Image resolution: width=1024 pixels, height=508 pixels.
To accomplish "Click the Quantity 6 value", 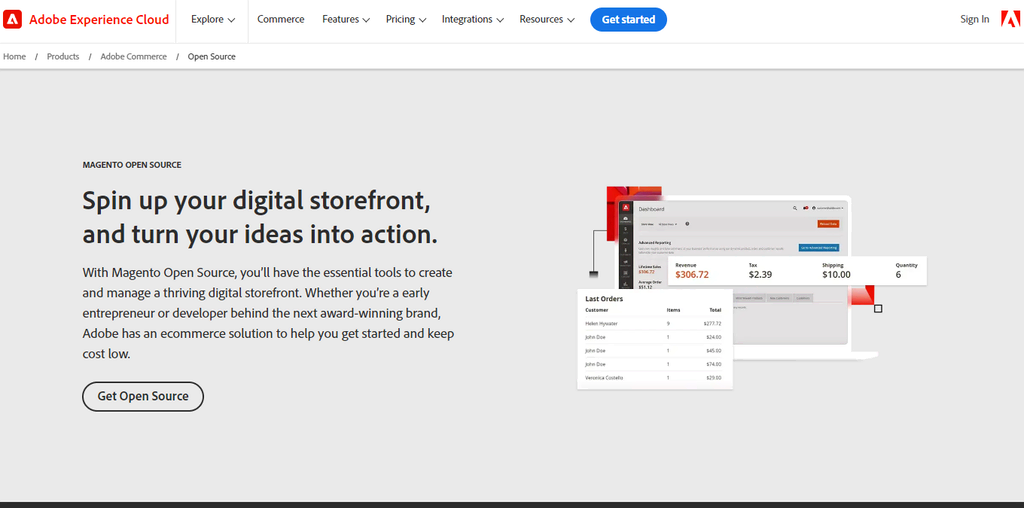I will (898, 274).
